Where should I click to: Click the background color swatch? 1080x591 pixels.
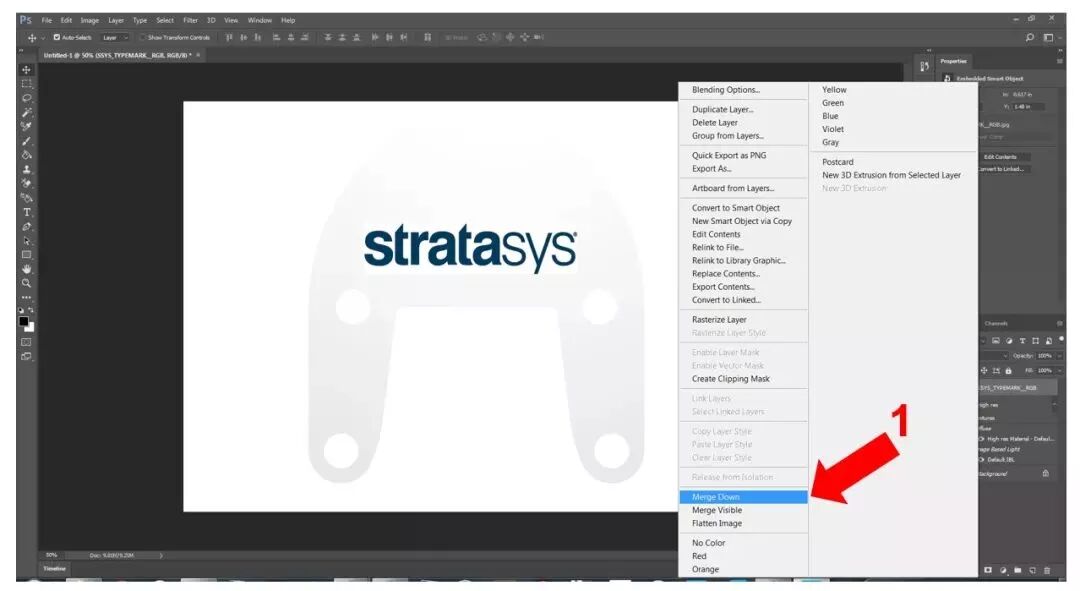click(x=30, y=327)
